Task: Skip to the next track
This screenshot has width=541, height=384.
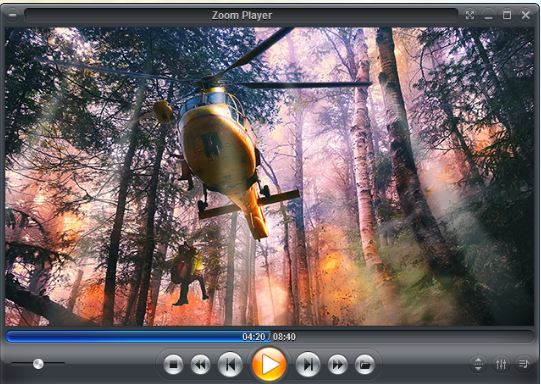Action: (x=308, y=364)
